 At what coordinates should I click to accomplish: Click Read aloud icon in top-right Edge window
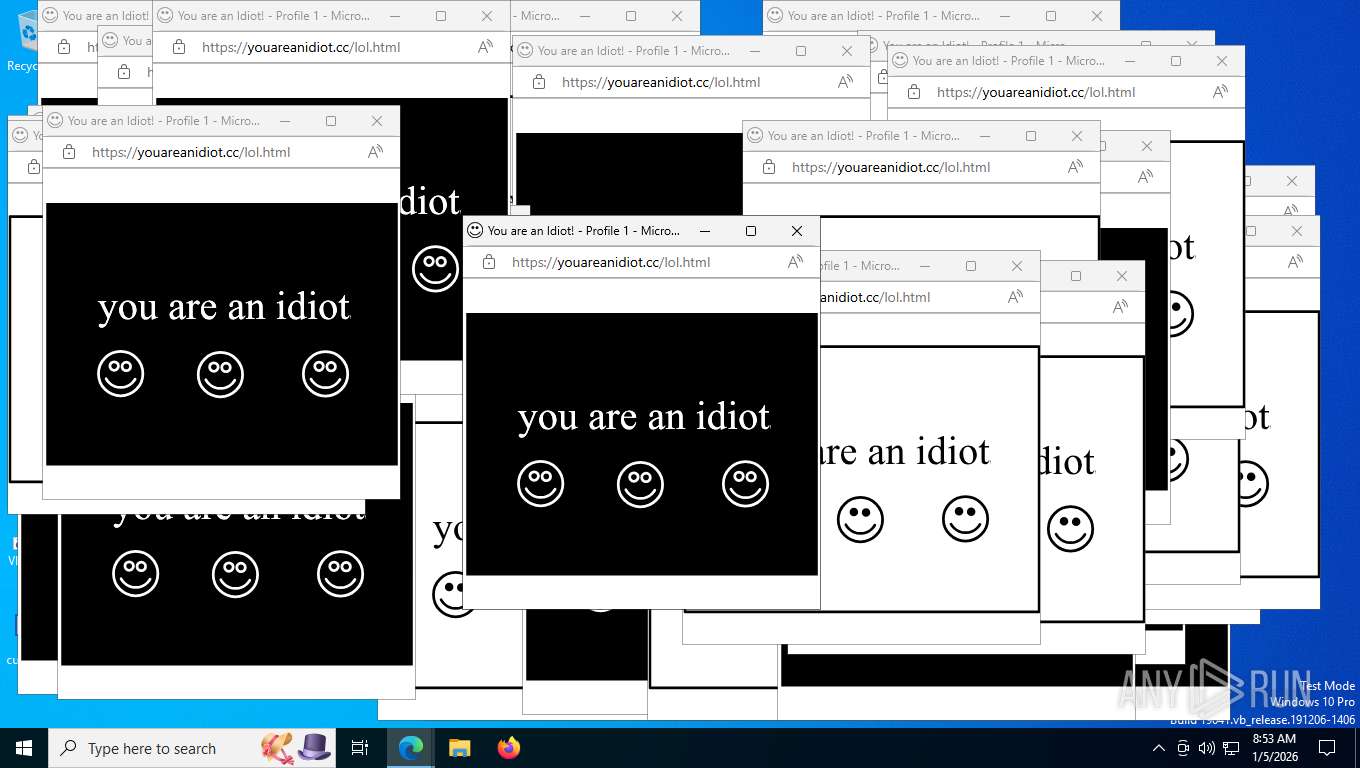point(1220,92)
